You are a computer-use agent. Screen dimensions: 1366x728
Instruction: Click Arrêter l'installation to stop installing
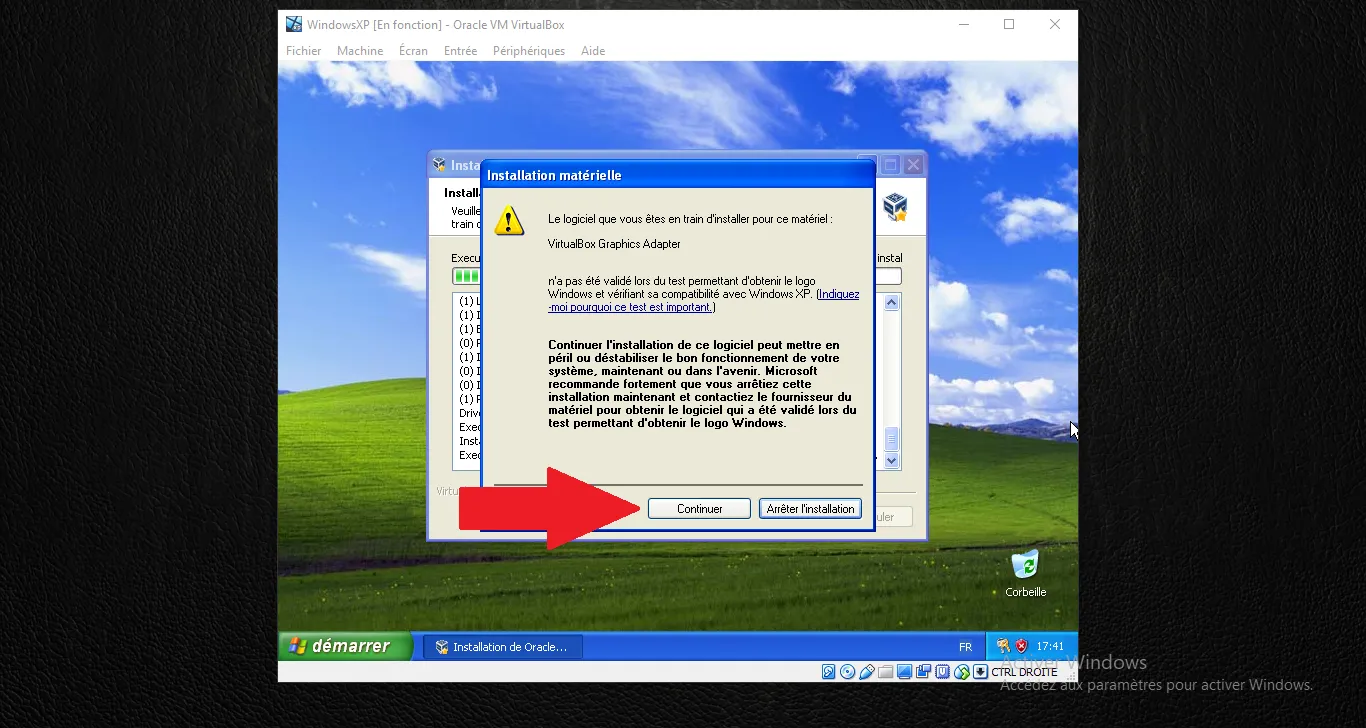(x=810, y=508)
